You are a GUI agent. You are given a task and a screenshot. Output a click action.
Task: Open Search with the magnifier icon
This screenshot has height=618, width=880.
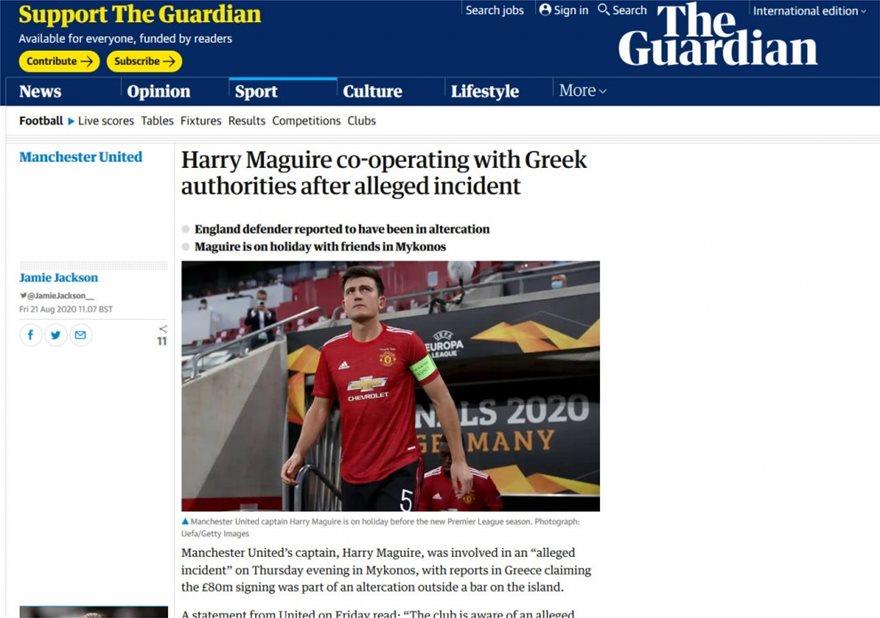point(603,10)
